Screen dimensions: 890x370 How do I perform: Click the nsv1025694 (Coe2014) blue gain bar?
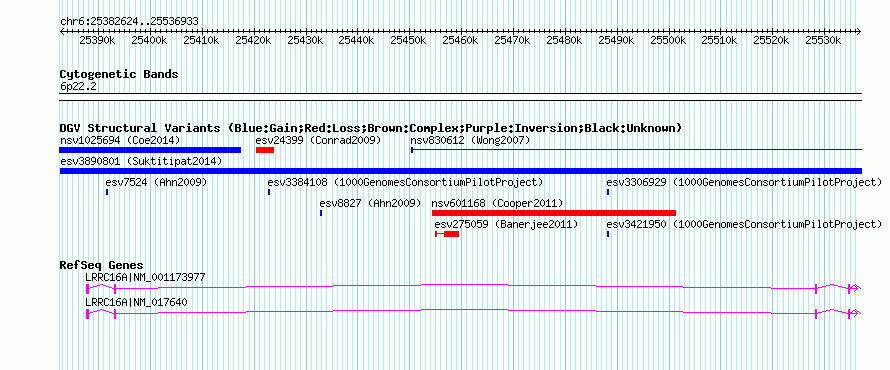click(150, 150)
